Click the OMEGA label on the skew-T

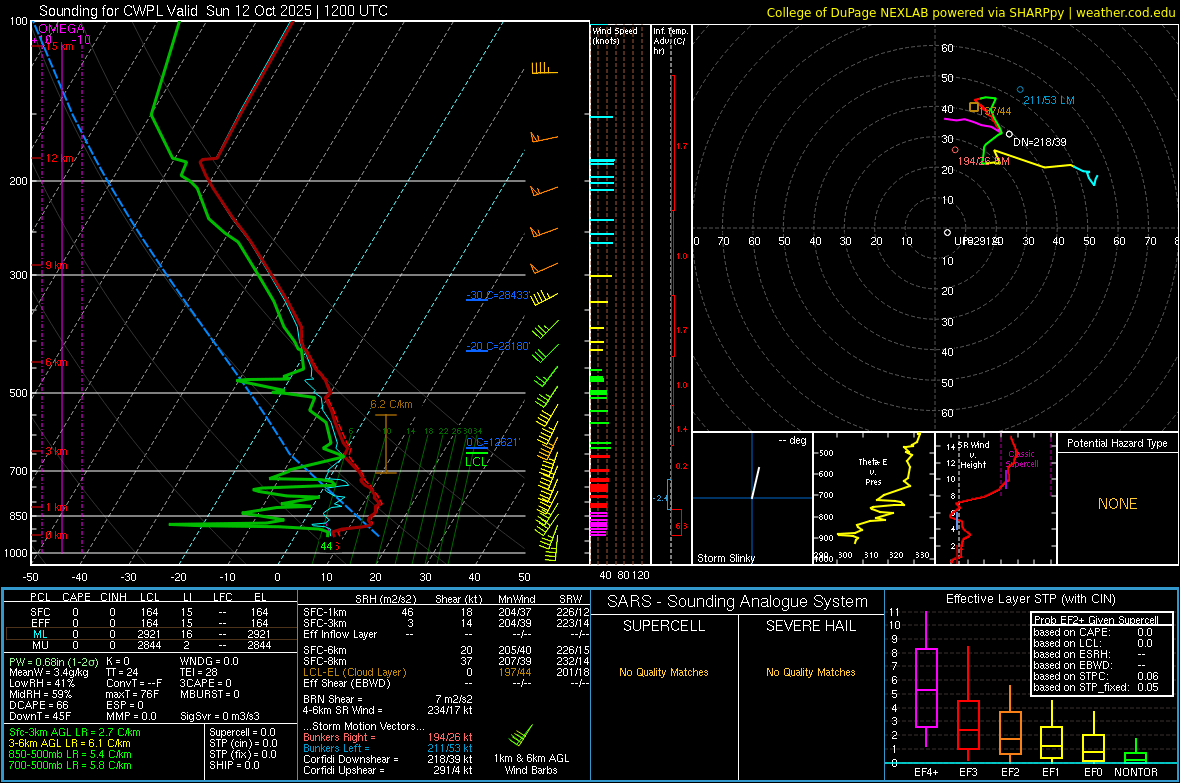tap(62, 29)
